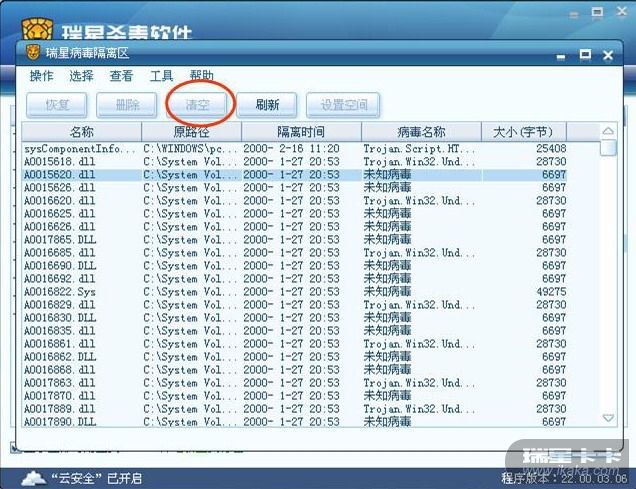Sort by 原路径 column header
The image size is (636, 489).
click(x=191, y=131)
